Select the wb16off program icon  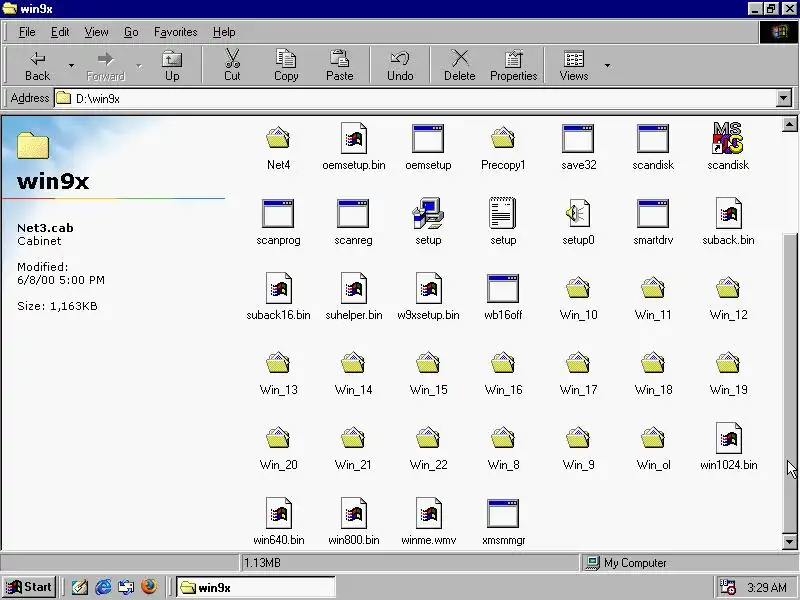click(503, 288)
